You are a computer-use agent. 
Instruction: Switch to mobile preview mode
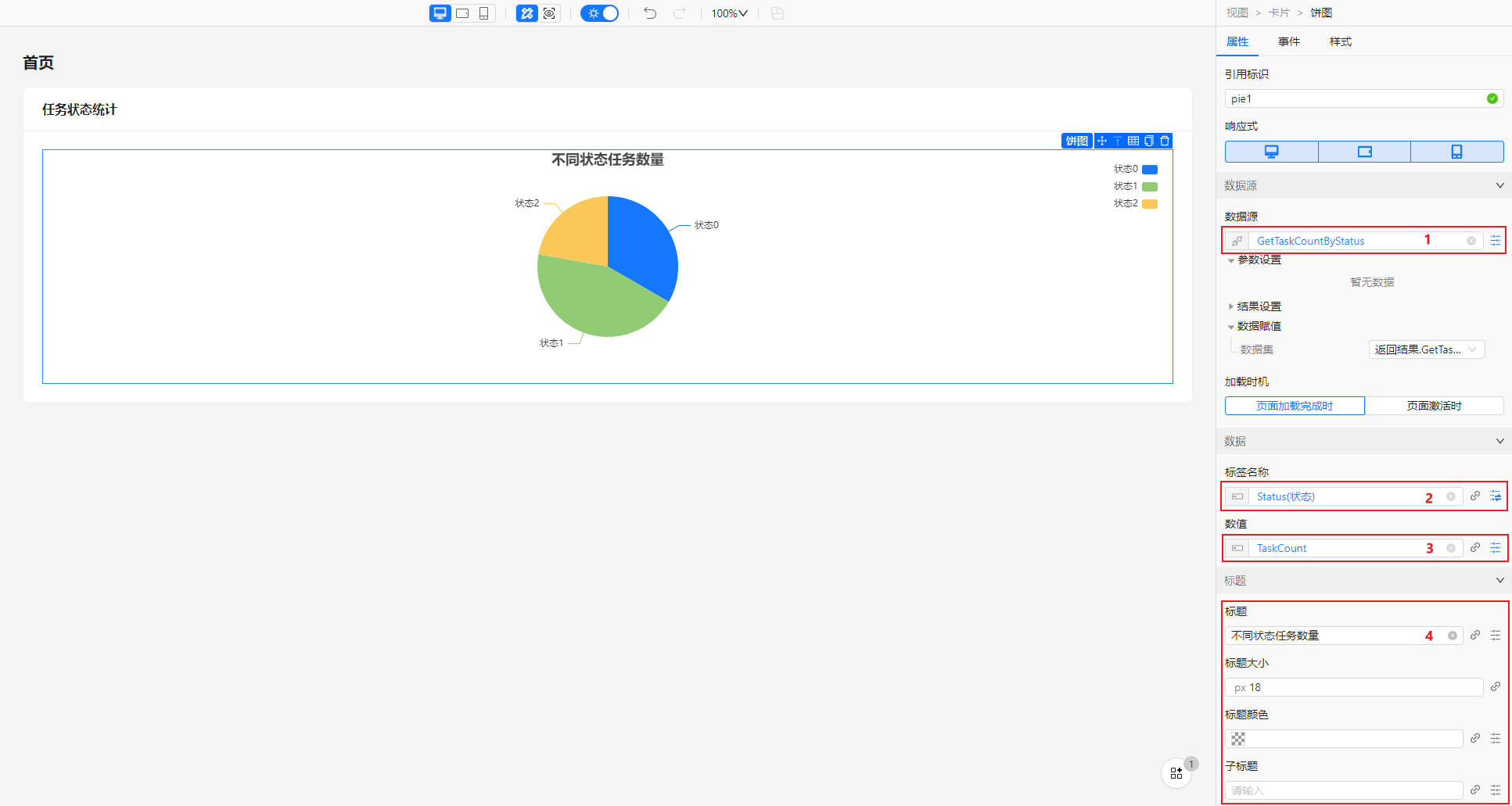click(483, 13)
